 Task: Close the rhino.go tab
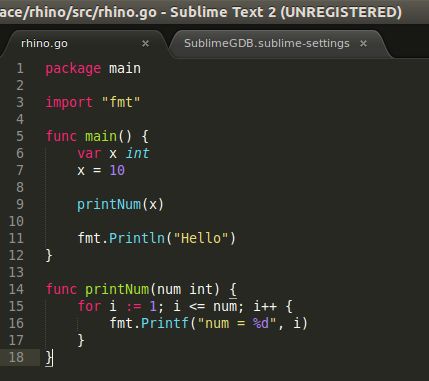[x=145, y=43]
